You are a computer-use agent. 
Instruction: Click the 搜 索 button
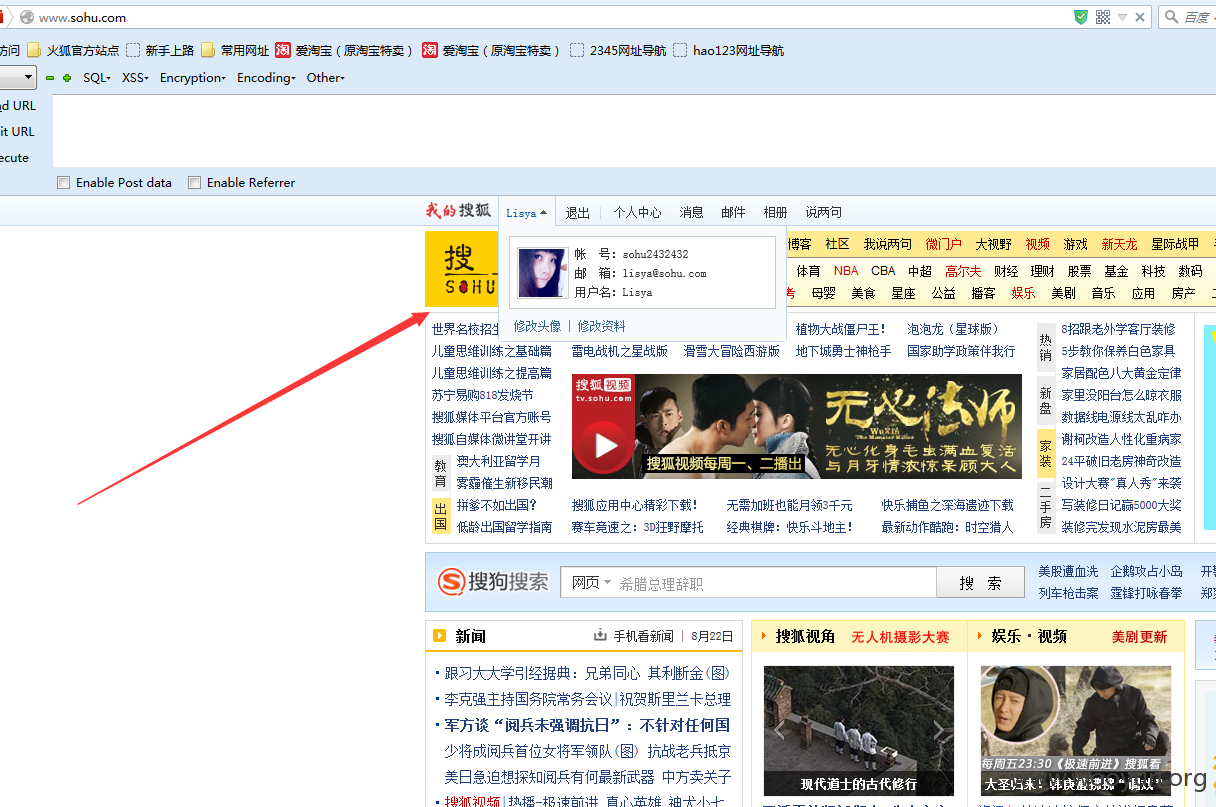pyautogui.click(x=980, y=583)
